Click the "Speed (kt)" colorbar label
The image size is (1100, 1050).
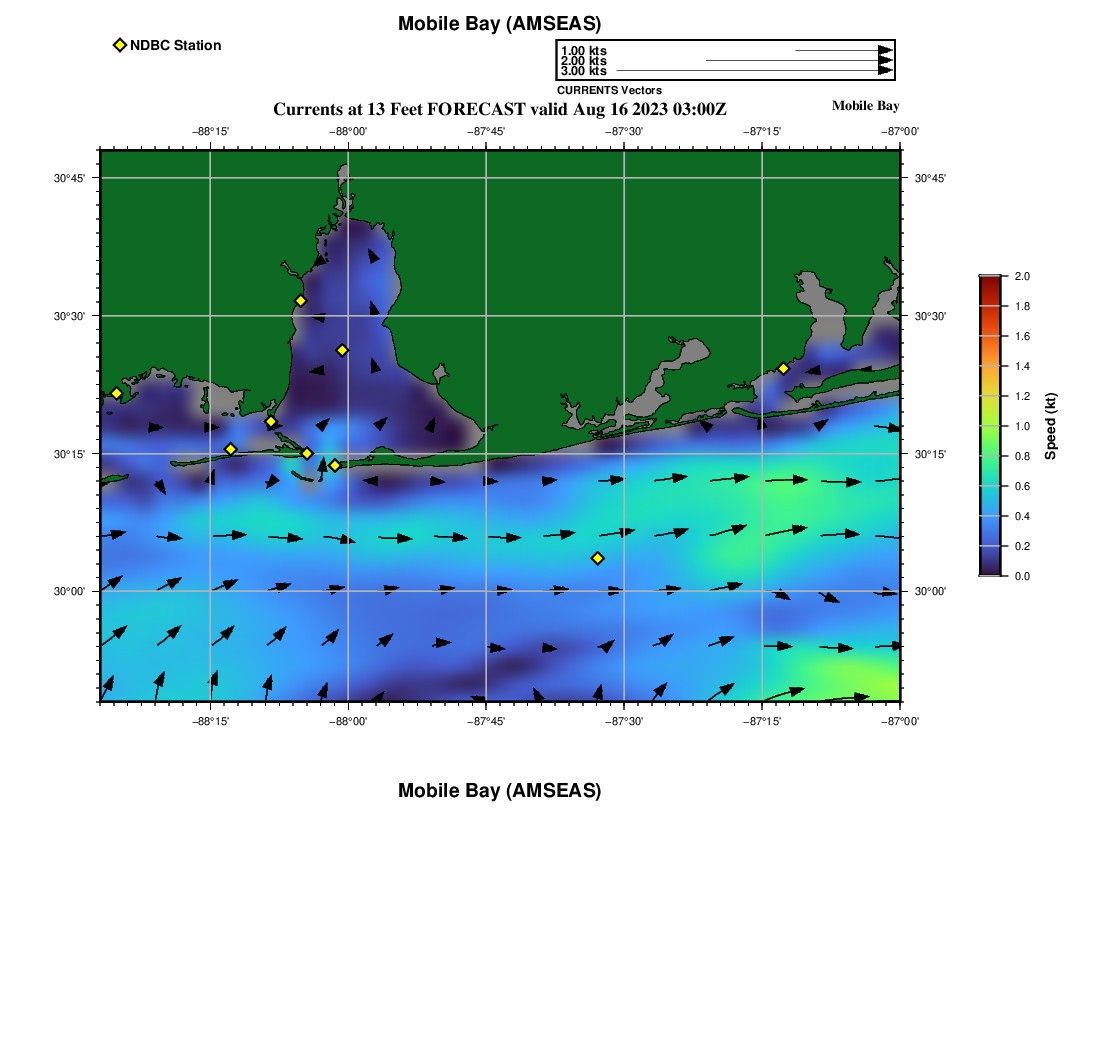click(1050, 426)
